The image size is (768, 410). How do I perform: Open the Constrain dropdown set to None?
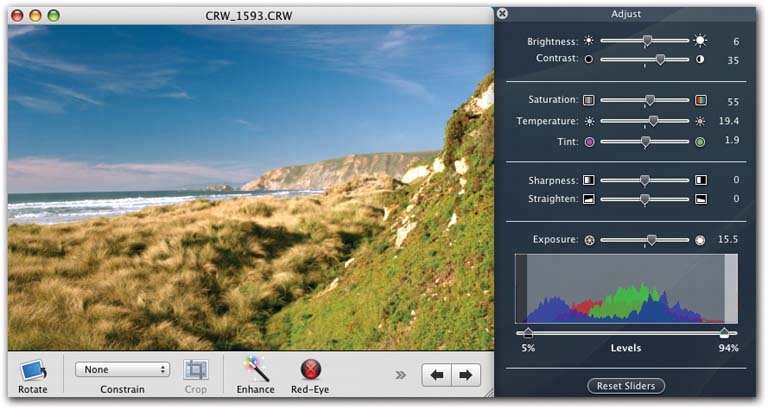pos(122,369)
